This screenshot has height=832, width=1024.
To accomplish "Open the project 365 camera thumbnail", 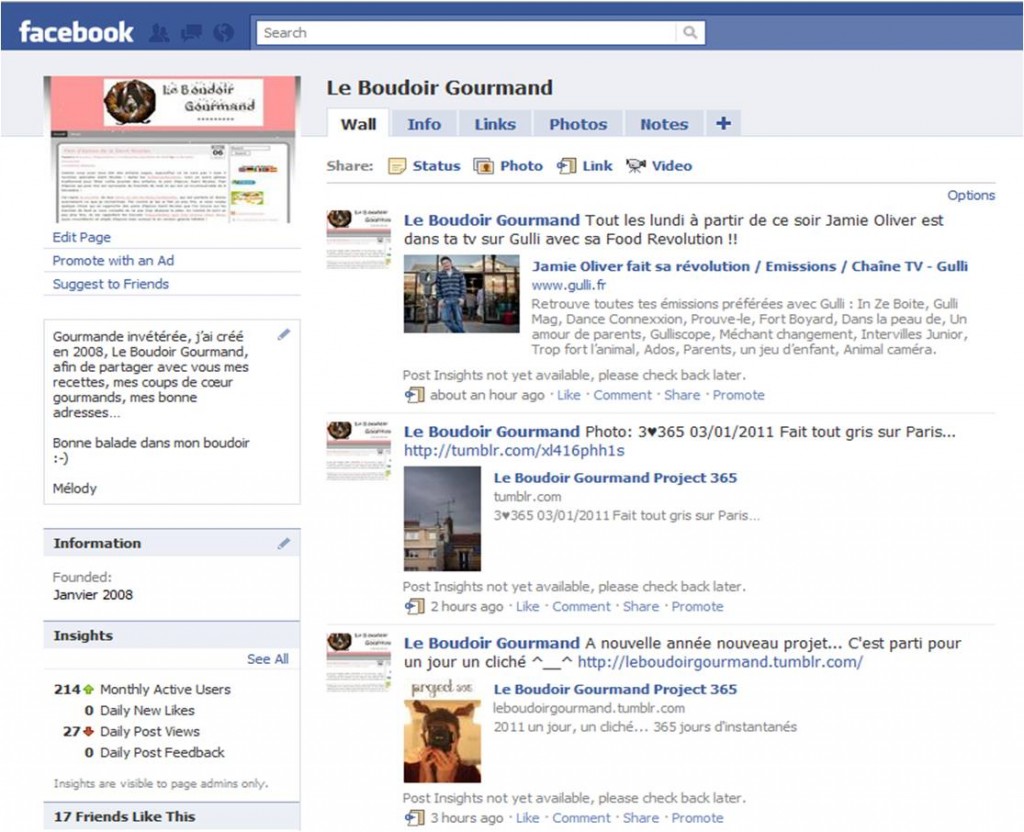I will pos(442,731).
